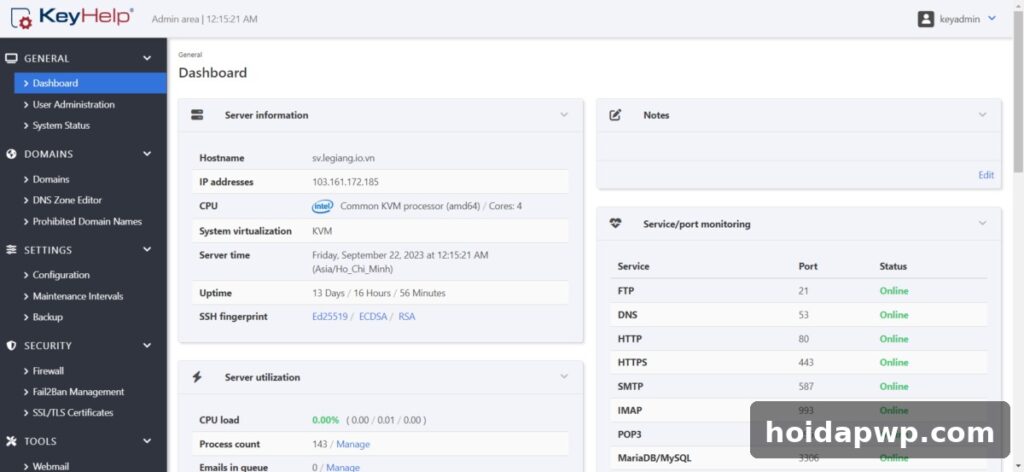Open the keyadmin account dropdown arrow
This screenshot has width=1024, height=472.
click(992, 19)
